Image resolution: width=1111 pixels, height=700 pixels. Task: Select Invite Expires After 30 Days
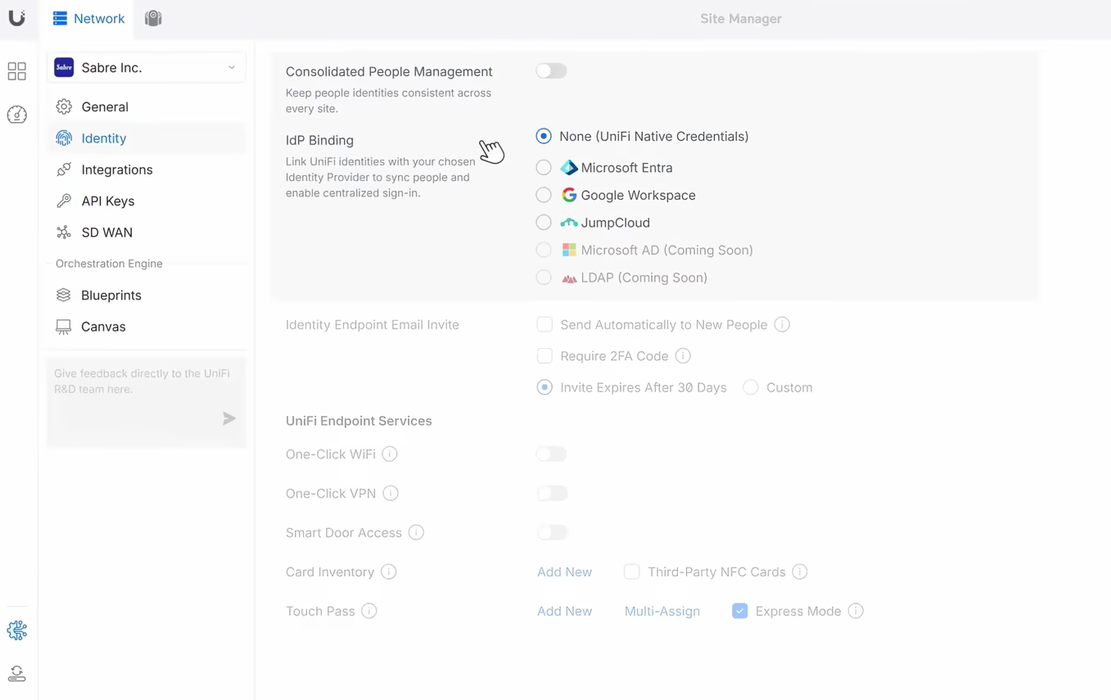point(544,388)
